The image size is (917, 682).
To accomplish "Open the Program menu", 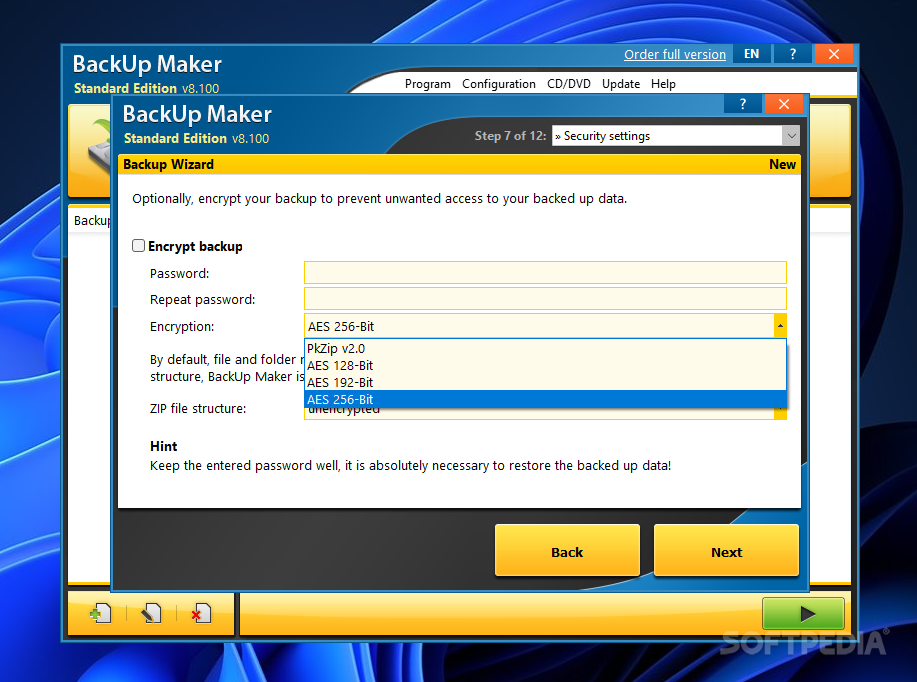I will point(428,84).
